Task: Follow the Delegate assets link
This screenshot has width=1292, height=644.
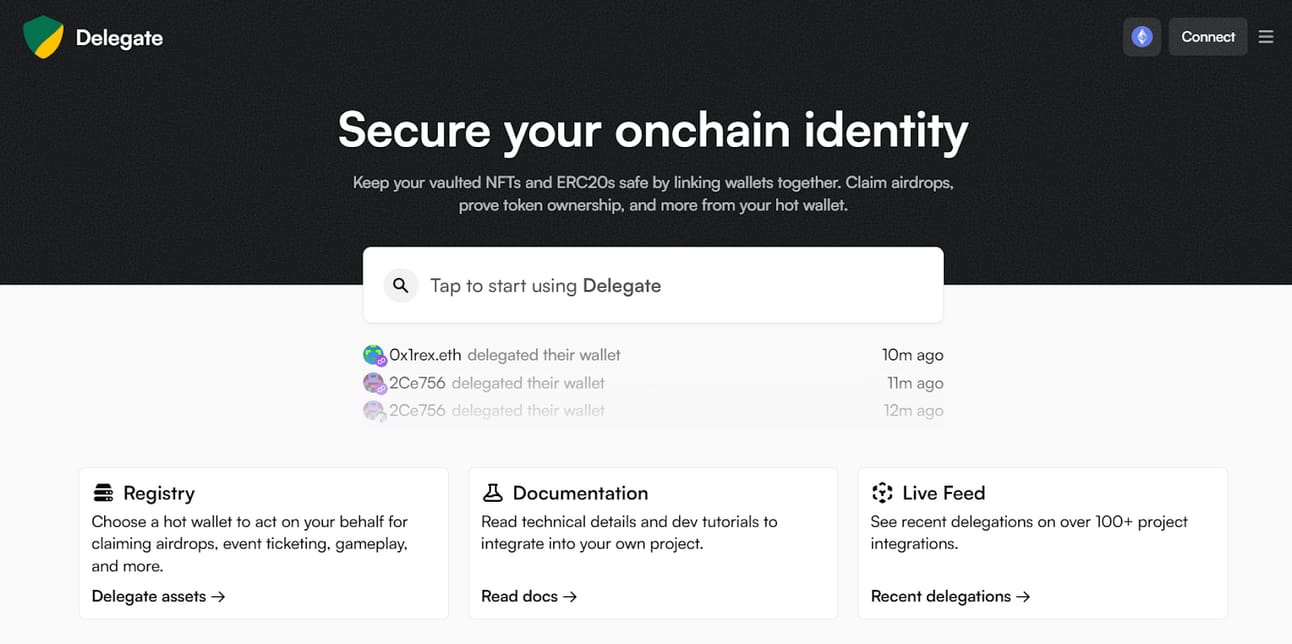Action: pyautogui.click(x=158, y=596)
